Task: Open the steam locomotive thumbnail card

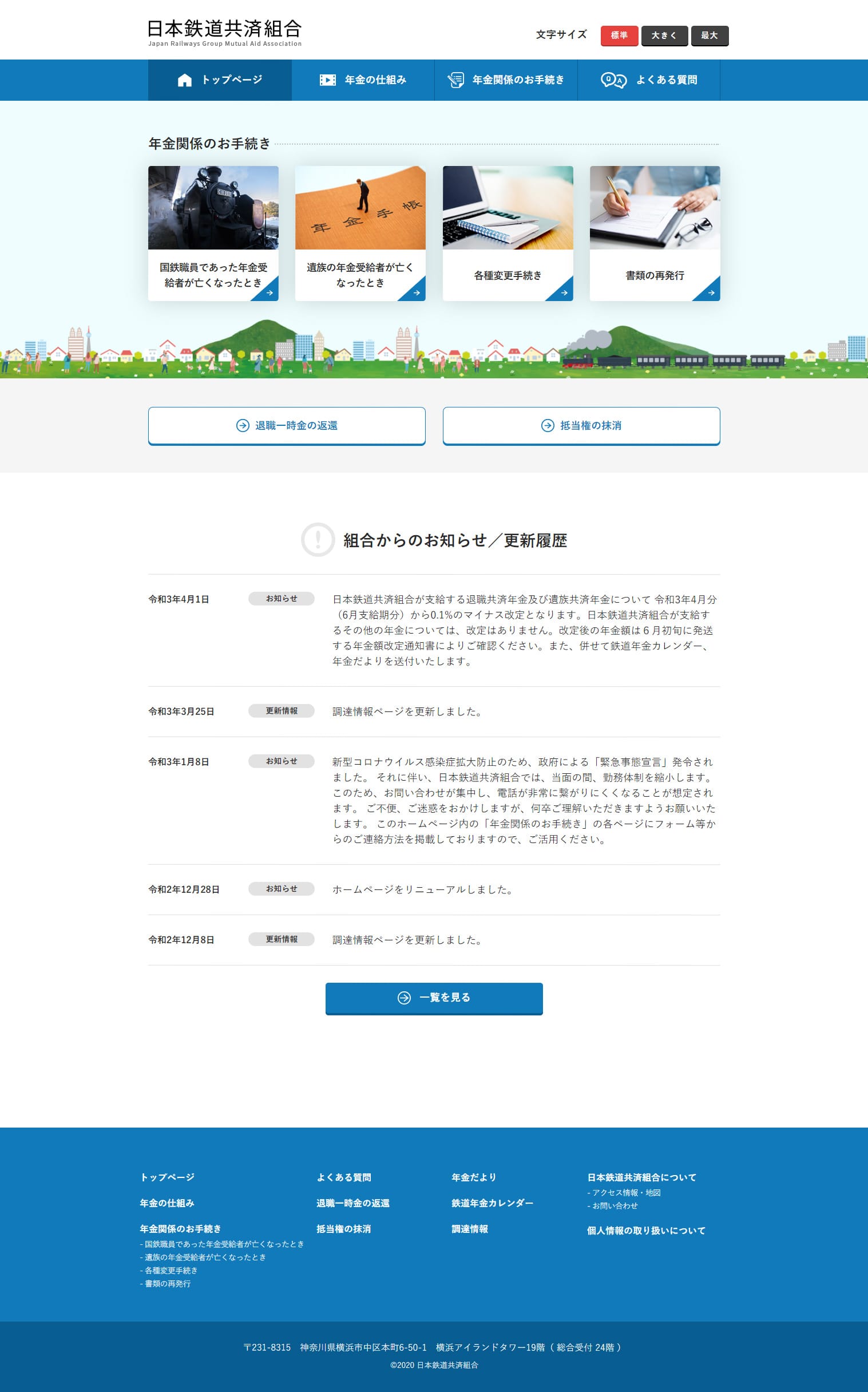Action: click(213, 208)
